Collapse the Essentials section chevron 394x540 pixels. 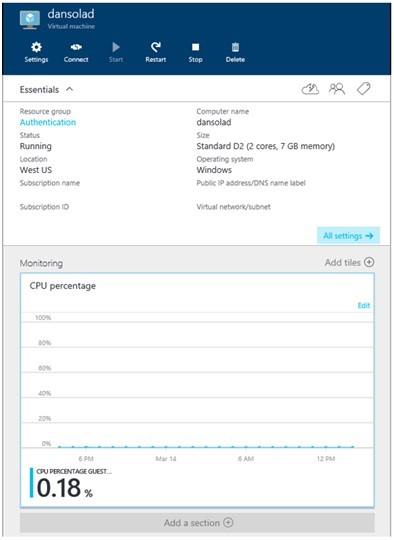tap(70, 89)
